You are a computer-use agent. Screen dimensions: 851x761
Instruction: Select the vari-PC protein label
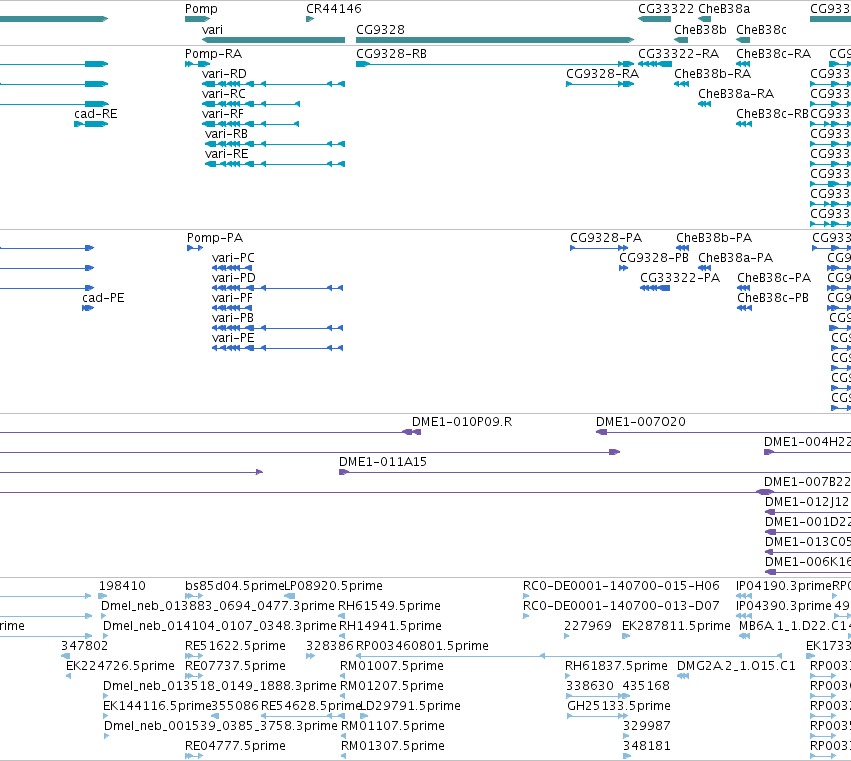click(x=233, y=258)
